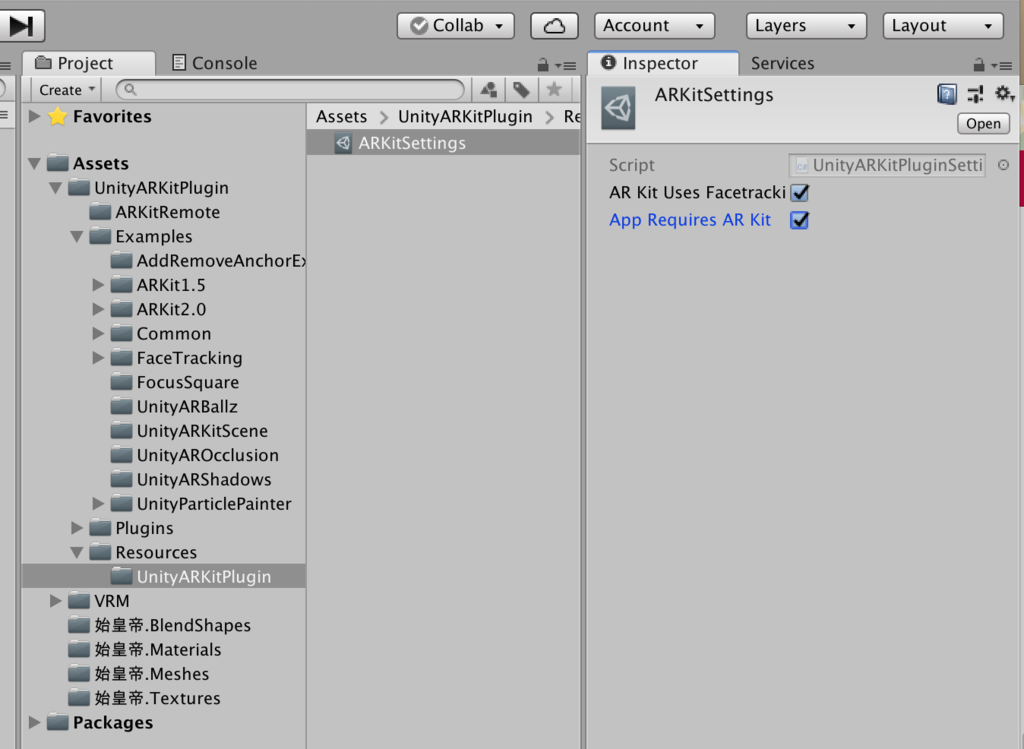1024x749 pixels.
Task: Click the cloud Services button
Action: (554, 26)
